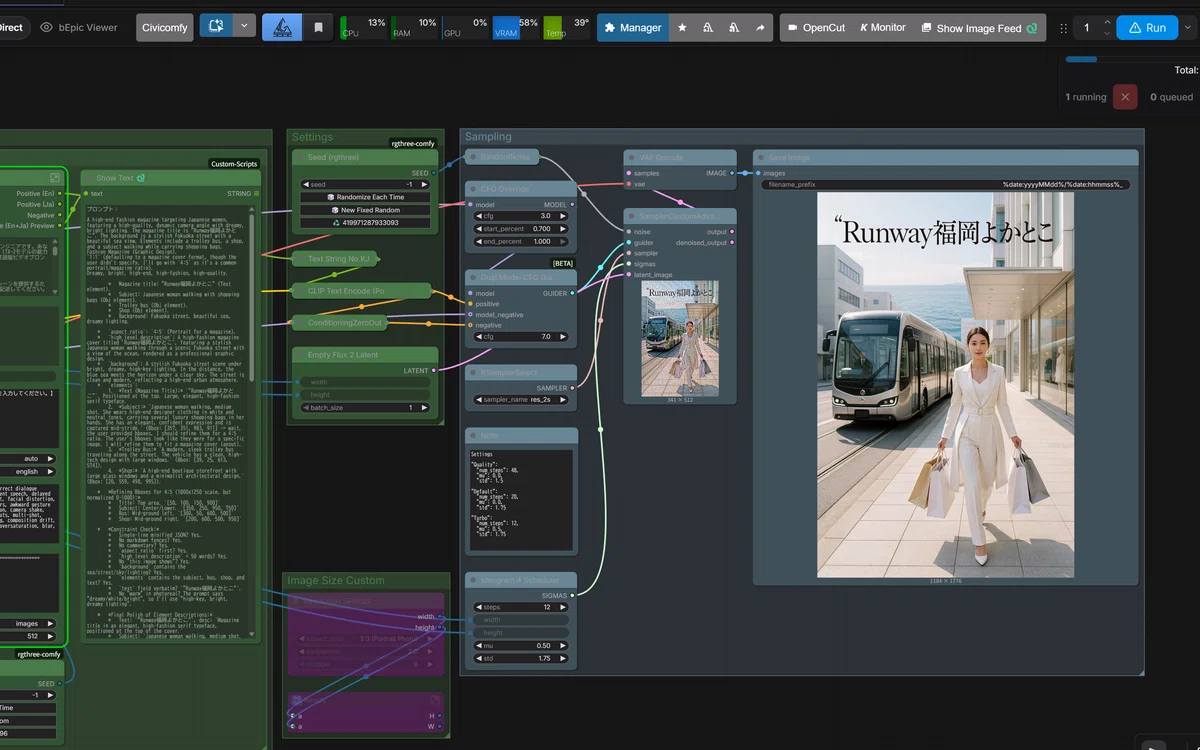1200x750 pixels.
Task: Increase the batch count stepper up arrow
Action: point(1106,22)
